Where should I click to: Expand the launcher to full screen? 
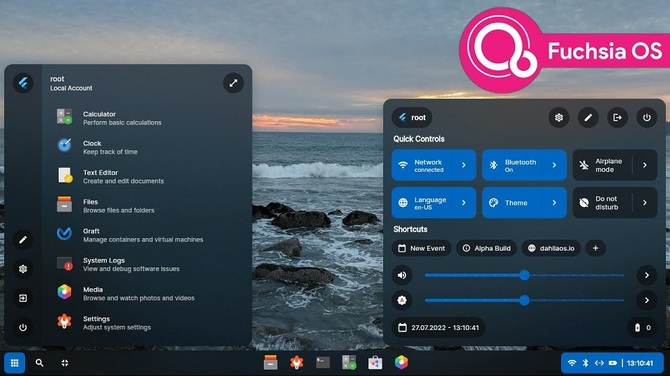[233, 83]
